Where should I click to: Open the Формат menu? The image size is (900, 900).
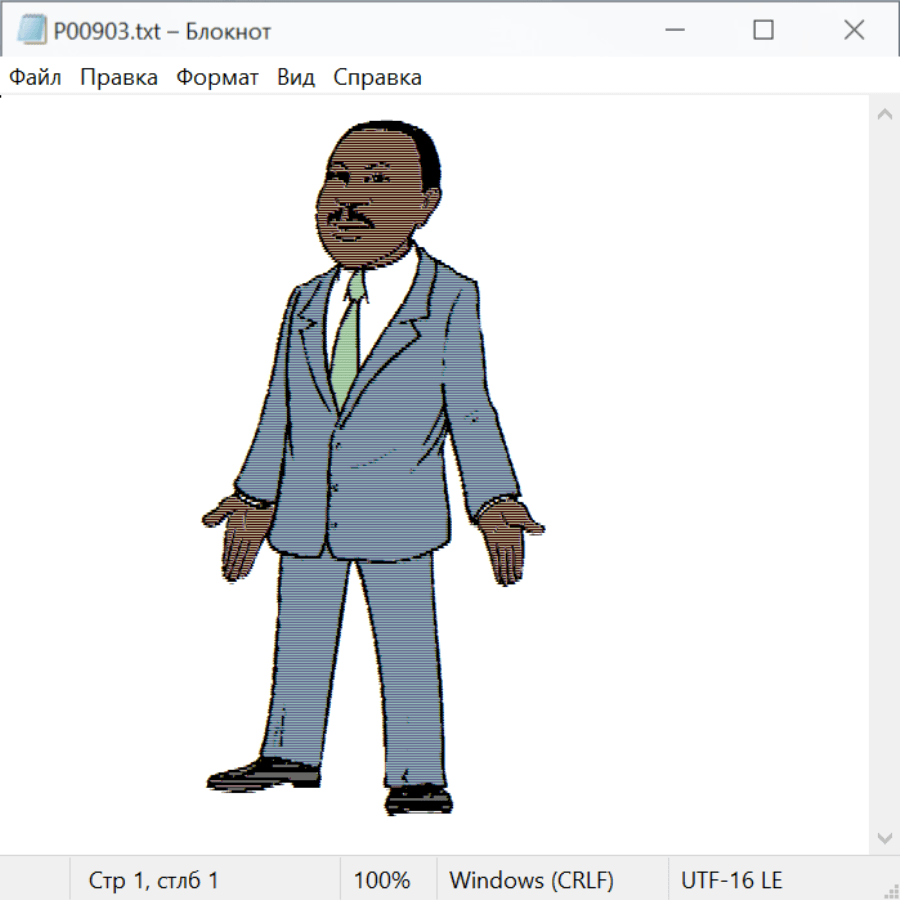point(217,78)
